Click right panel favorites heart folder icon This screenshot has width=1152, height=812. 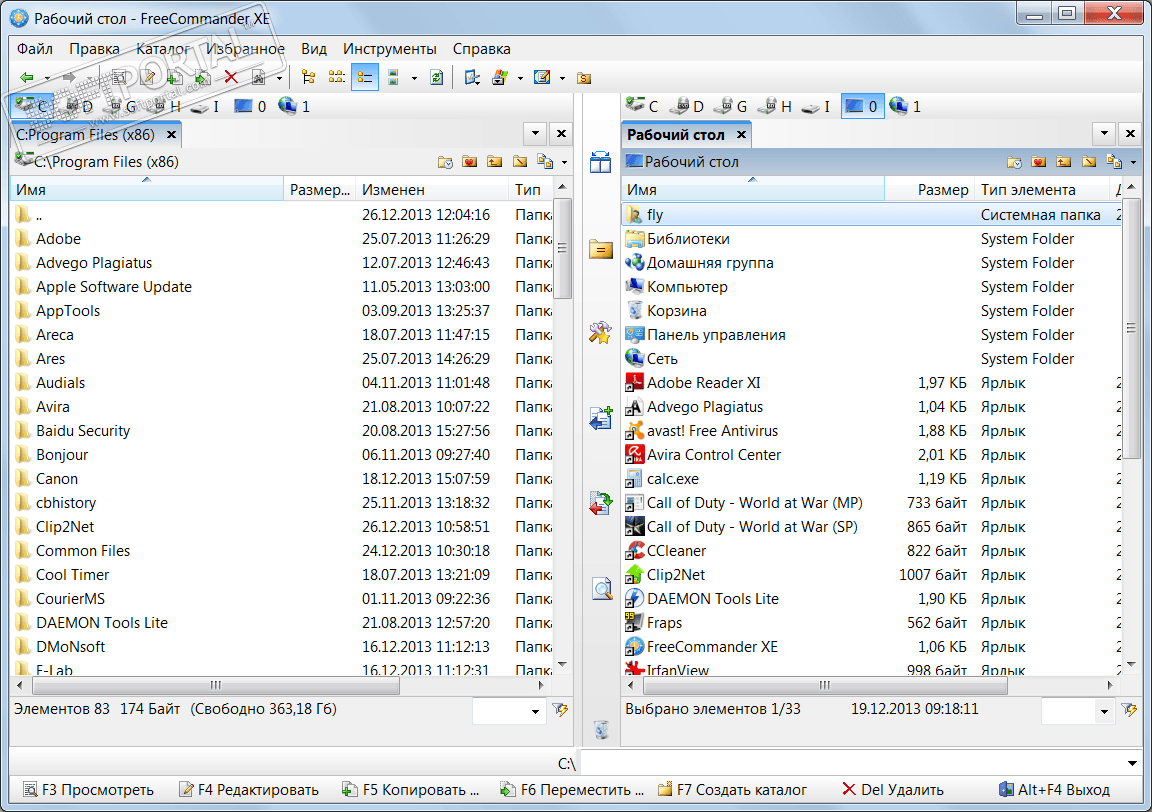tap(1038, 162)
